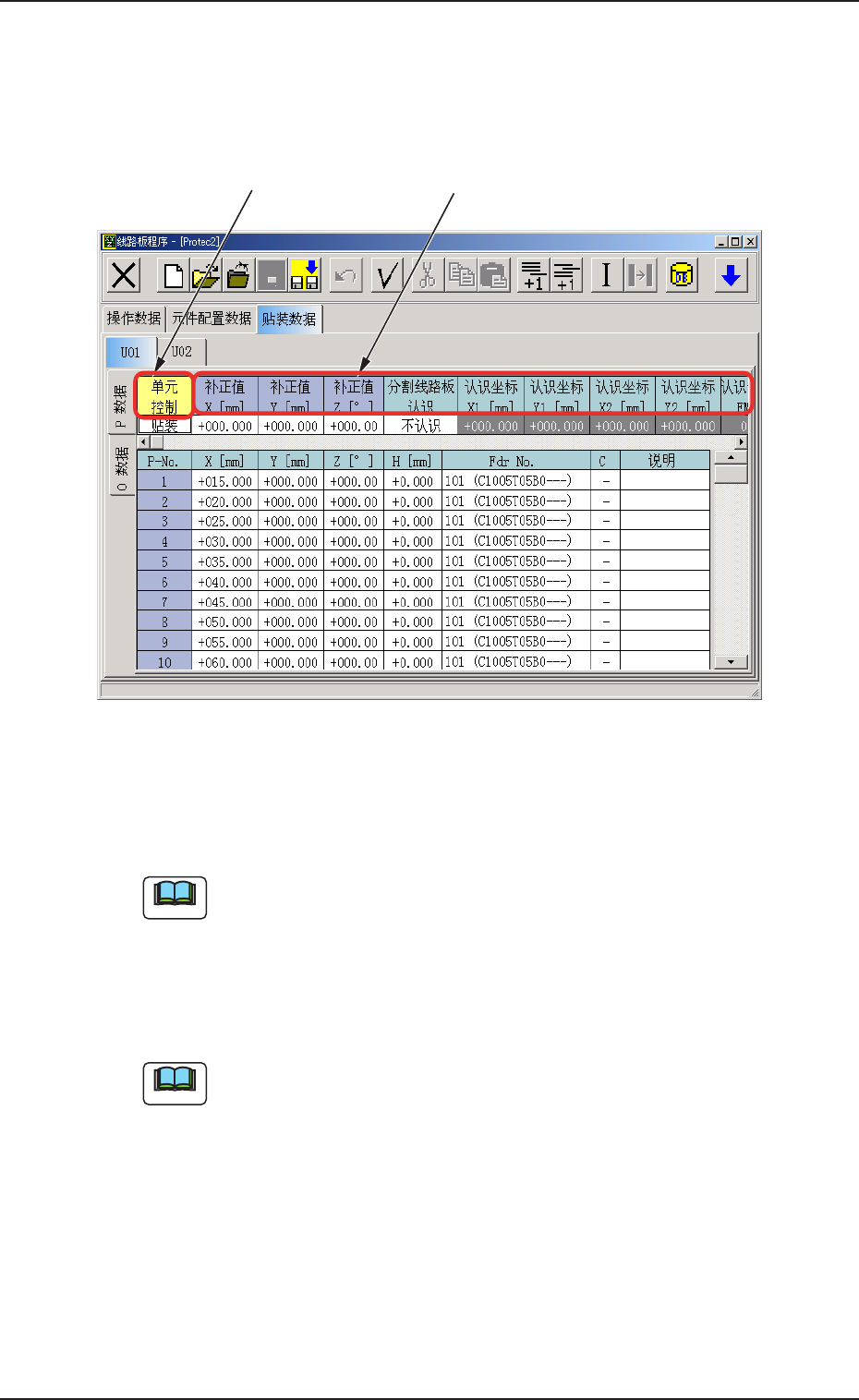Click the P-No. column header
The width and height of the screenshot is (859, 1400).
164,461
